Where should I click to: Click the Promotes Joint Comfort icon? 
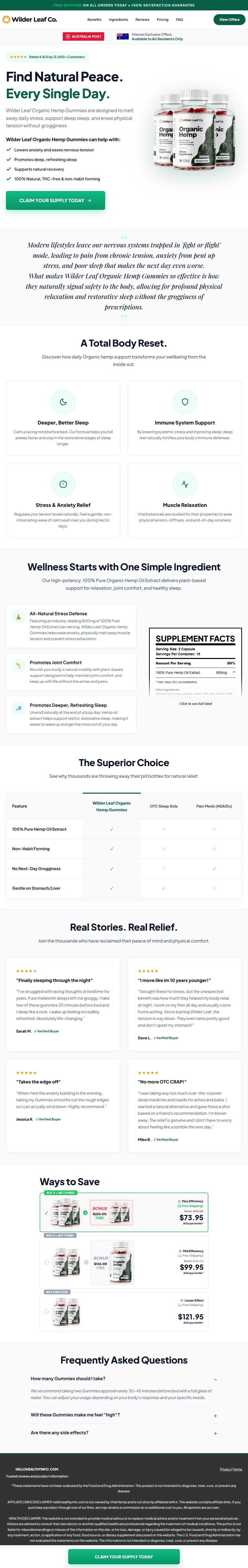pyautogui.click(x=19, y=666)
